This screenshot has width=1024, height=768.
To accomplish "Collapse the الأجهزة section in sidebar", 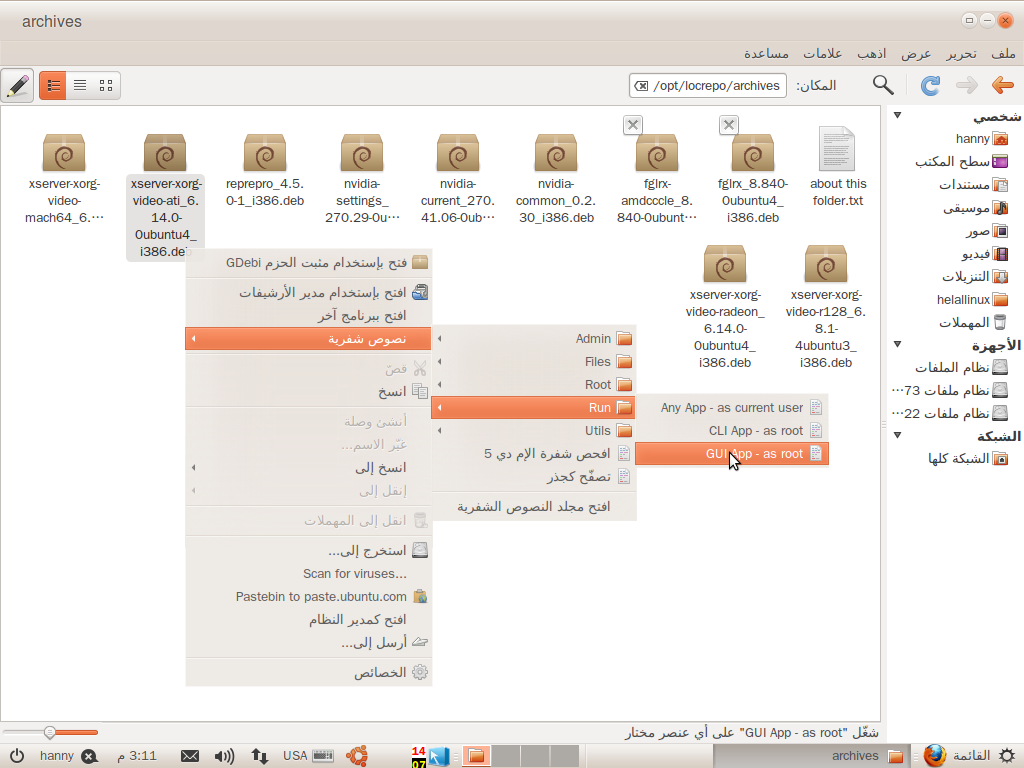I will (x=897, y=346).
